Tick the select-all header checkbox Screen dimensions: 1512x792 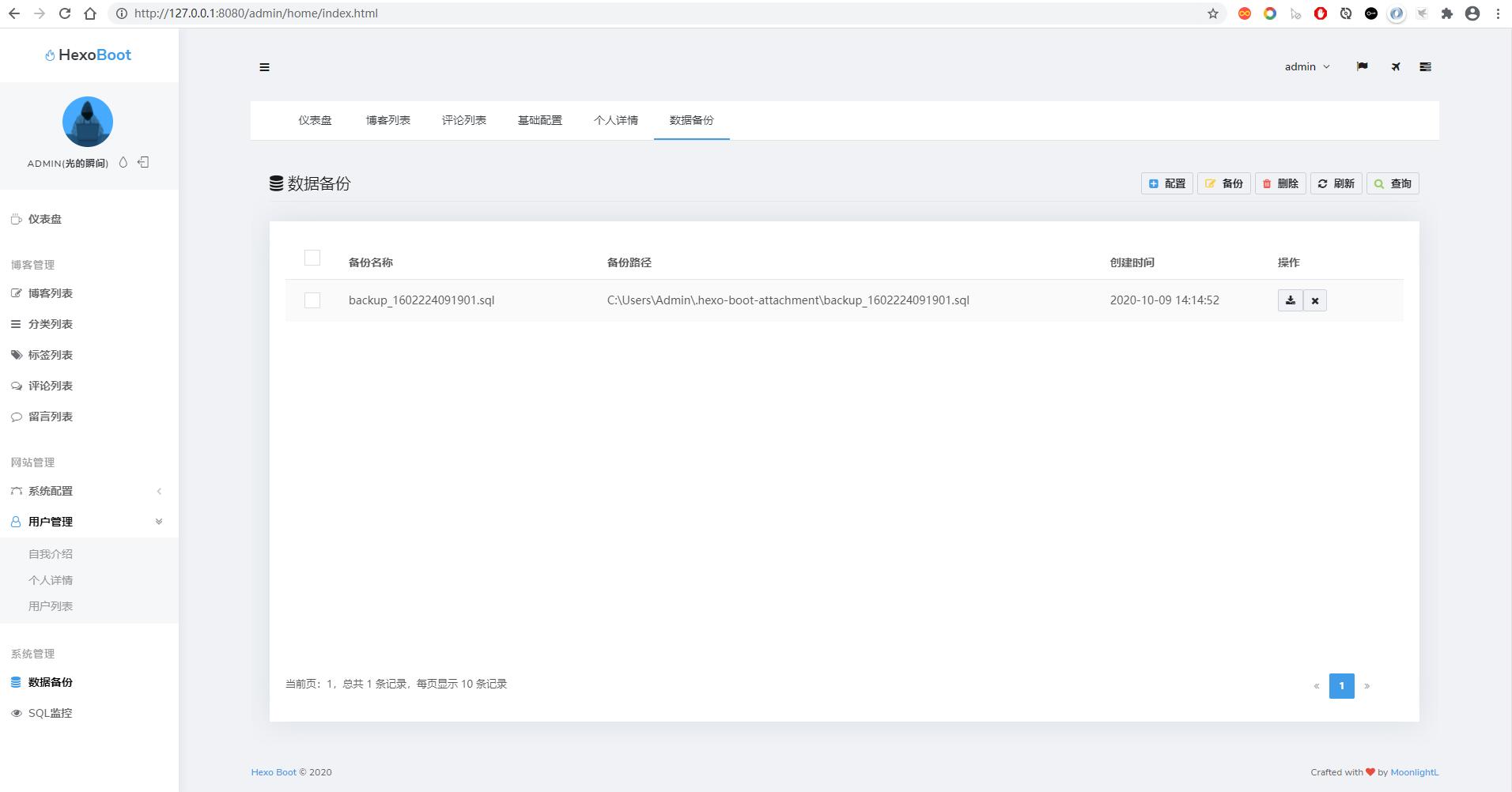(312, 258)
